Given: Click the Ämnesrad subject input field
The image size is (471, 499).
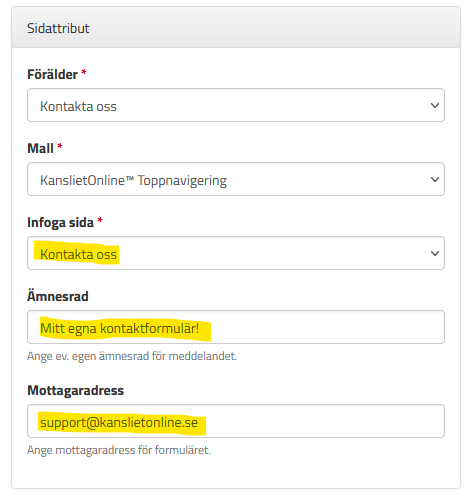Looking at the screenshot, I should pos(236,327).
